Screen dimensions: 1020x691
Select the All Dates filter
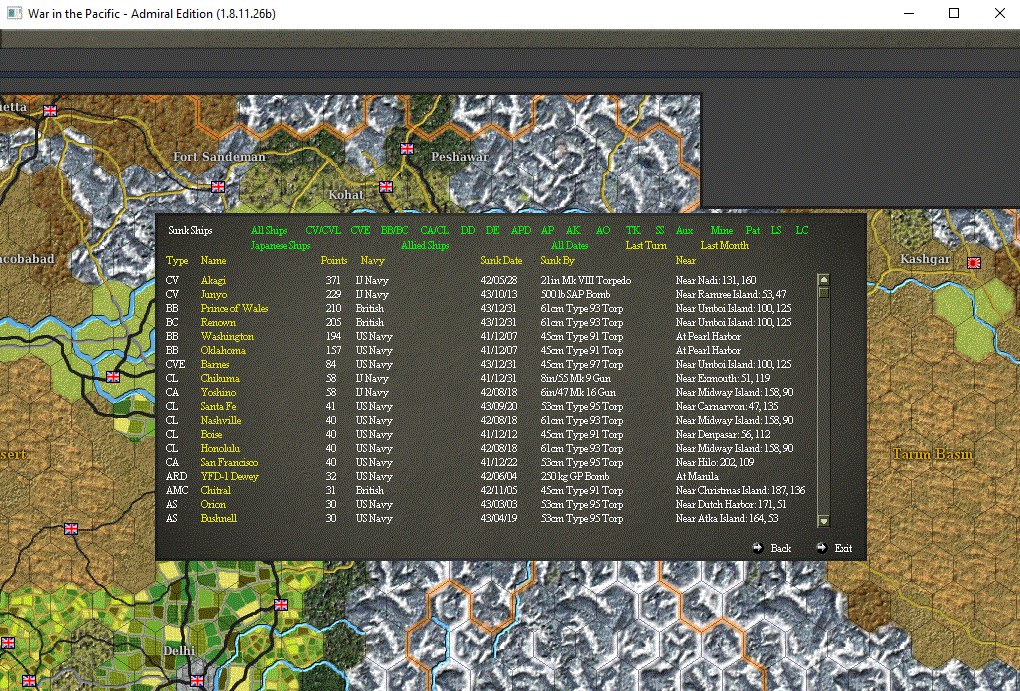pyautogui.click(x=570, y=245)
